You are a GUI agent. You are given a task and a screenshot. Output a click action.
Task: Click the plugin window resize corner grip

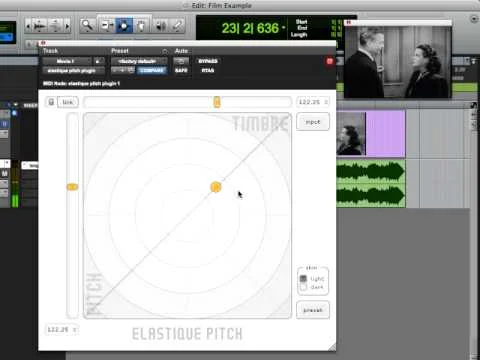pyautogui.click(x=332, y=347)
